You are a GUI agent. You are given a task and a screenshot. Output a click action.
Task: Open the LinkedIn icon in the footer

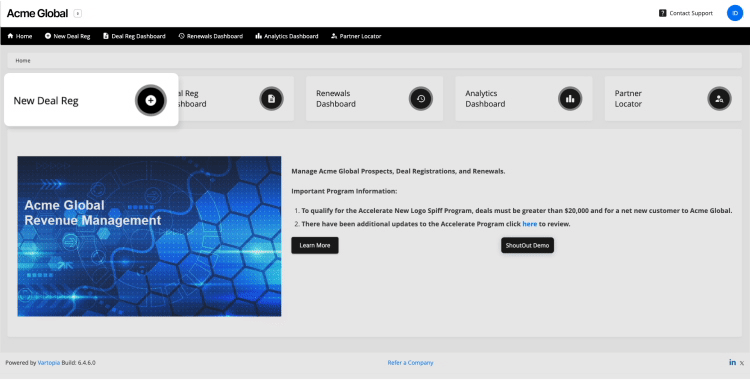coord(732,362)
